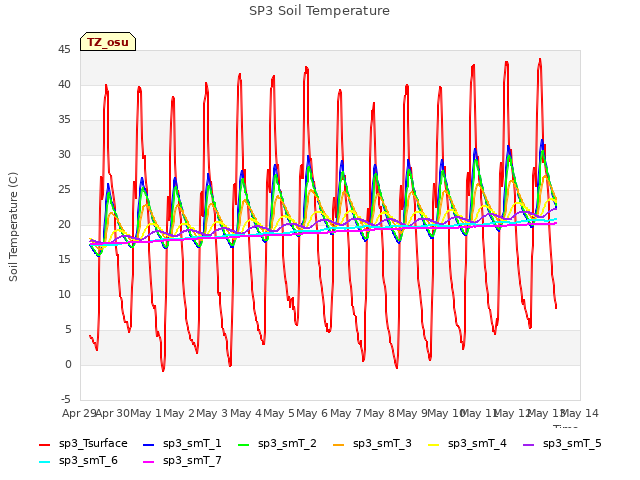Click the cyan sp3_smT_6 legend swatch
The image size is (640, 480).
click(x=44, y=462)
